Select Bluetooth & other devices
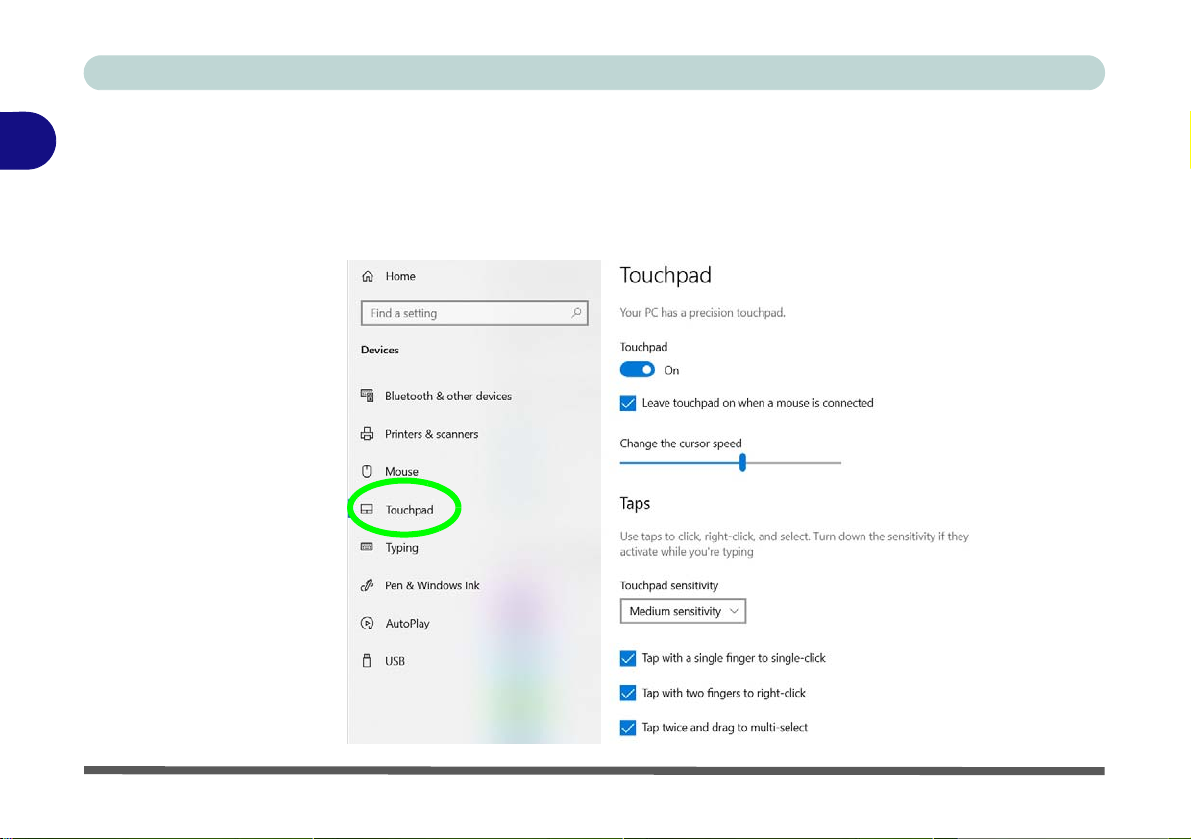 tap(448, 396)
